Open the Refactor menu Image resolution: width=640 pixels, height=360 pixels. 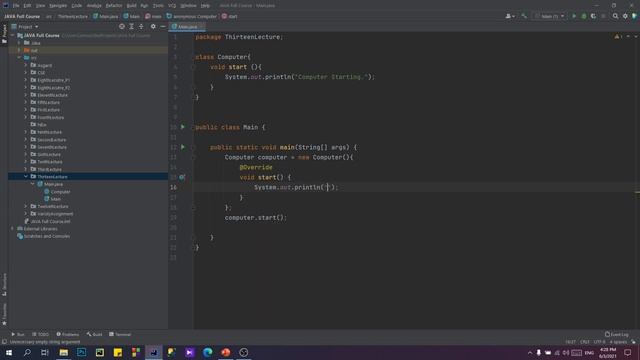[114, 6]
